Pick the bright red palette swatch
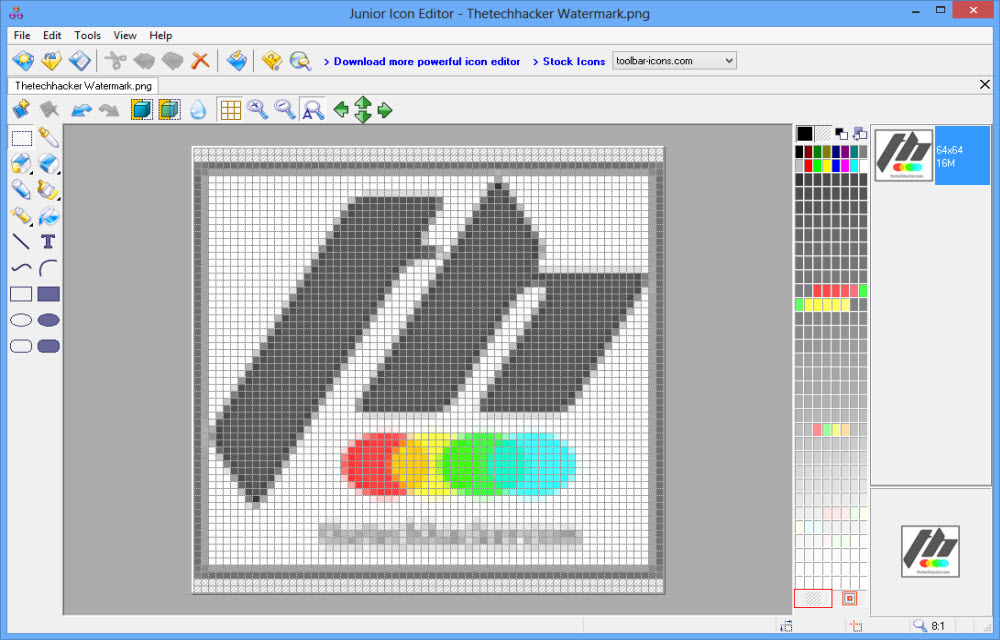This screenshot has height=640, width=1000. 809,166
